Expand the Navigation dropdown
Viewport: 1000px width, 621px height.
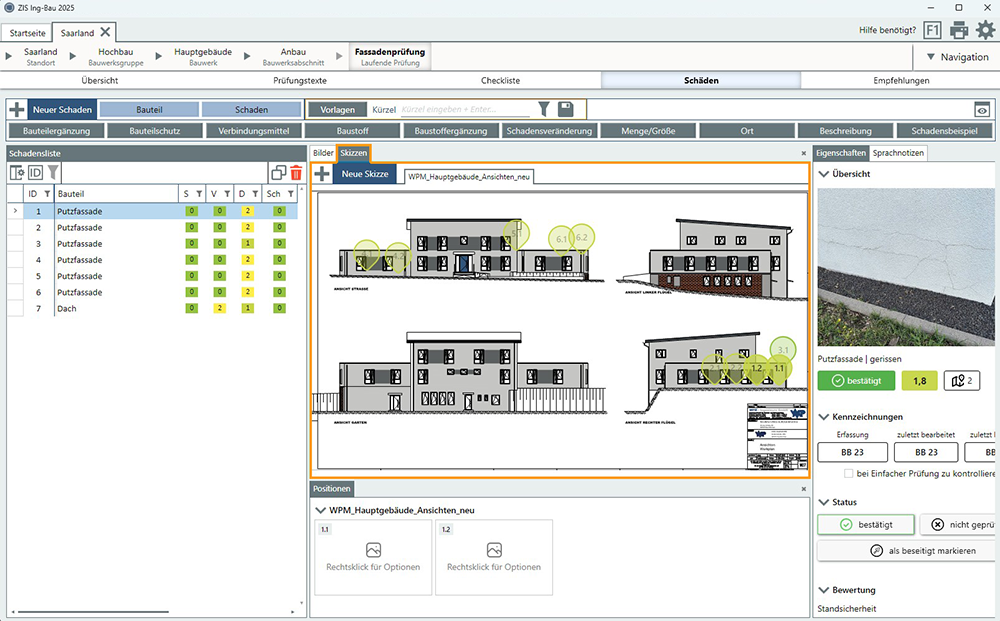[956, 57]
